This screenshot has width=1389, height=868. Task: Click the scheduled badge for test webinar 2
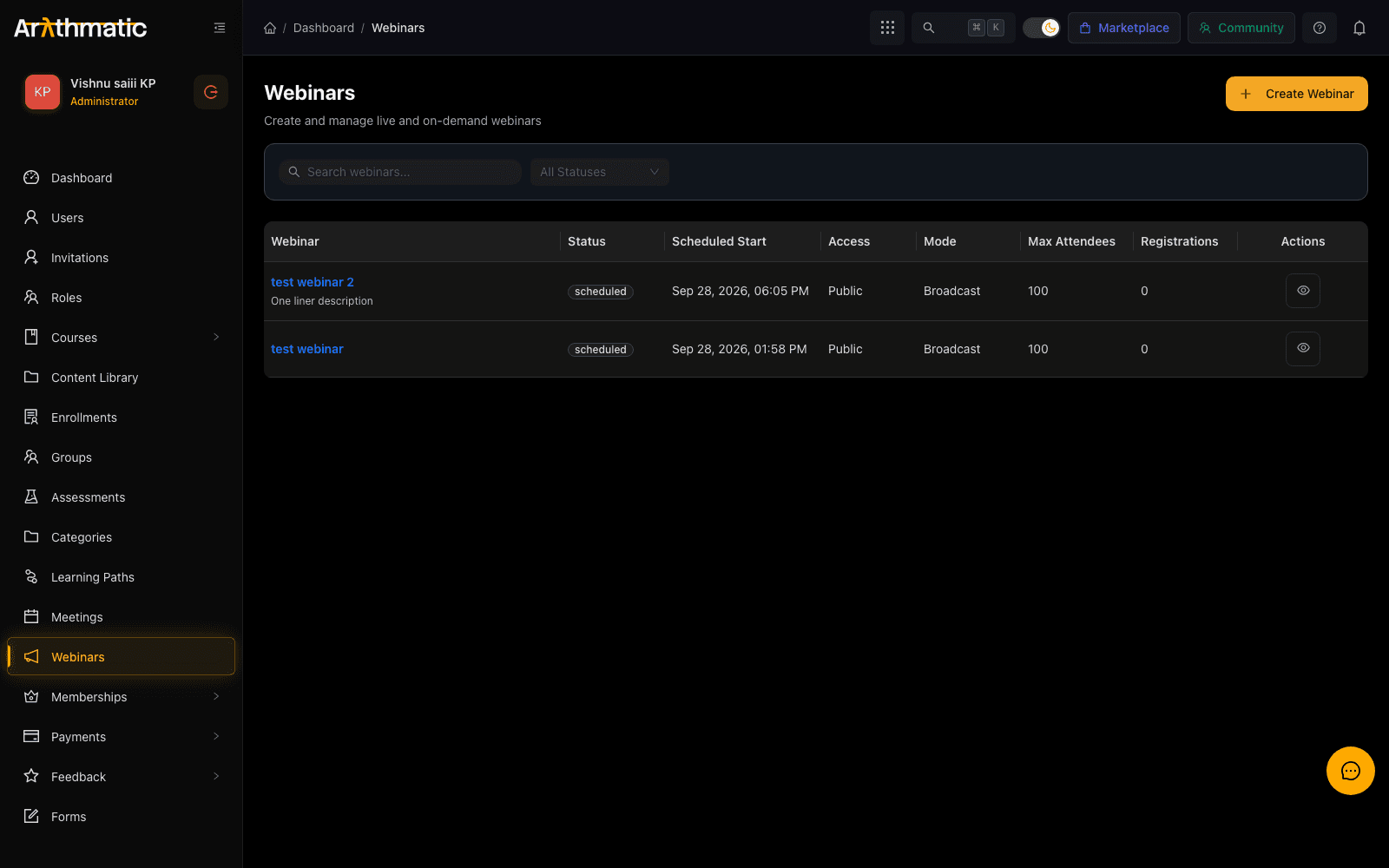tap(601, 292)
